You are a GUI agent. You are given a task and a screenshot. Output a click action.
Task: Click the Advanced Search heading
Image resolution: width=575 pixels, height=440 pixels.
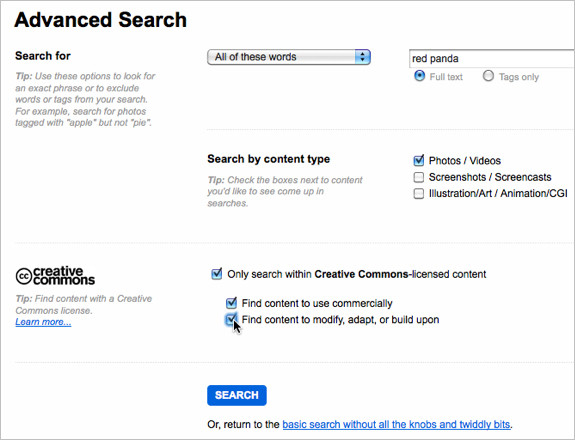(100, 20)
